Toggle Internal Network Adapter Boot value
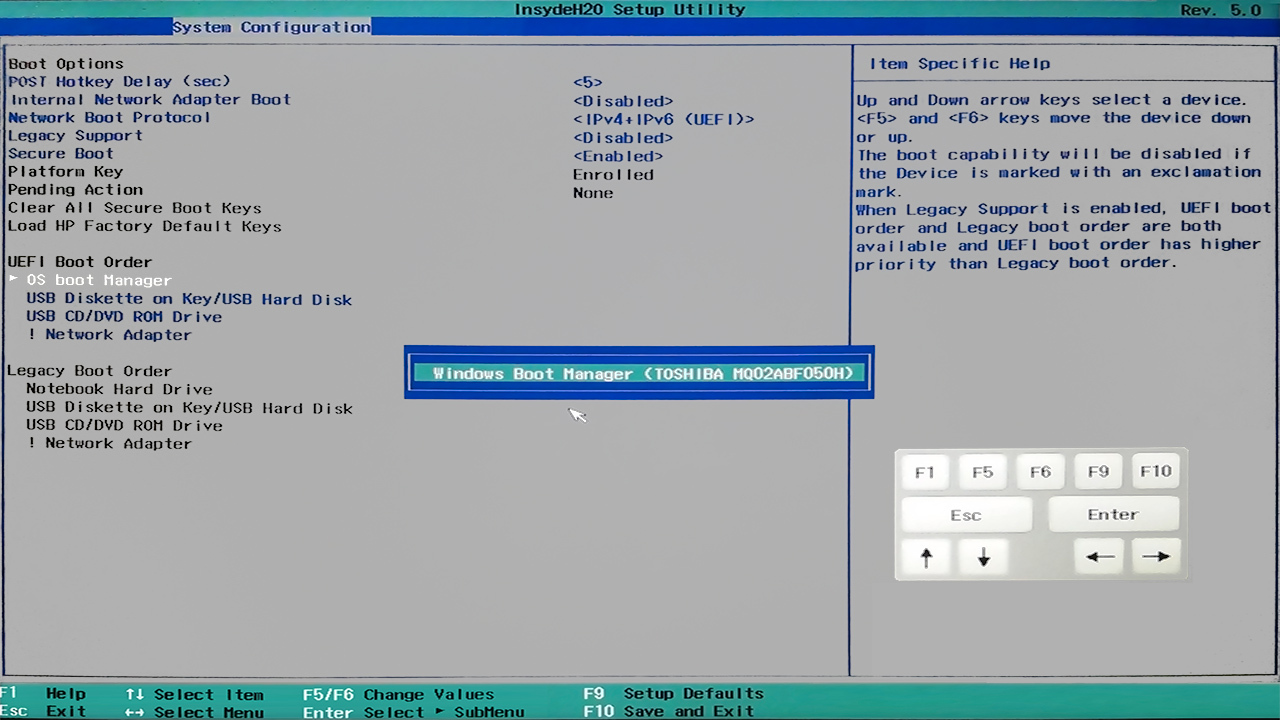The width and height of the screenshot is (1280, 720). pyautogui.click(x=622, y=101)
